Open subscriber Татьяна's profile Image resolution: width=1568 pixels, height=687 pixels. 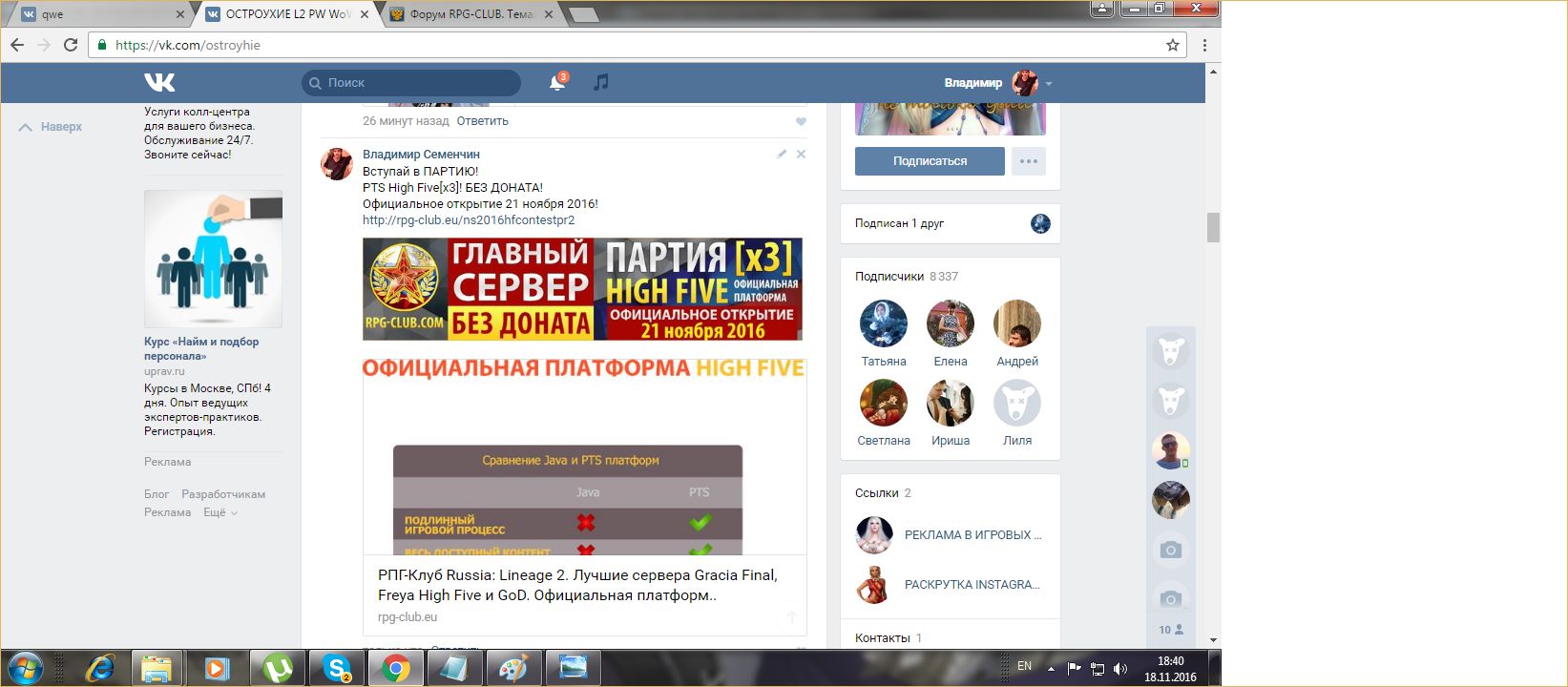pyautogui.click(x=884, y=323)
